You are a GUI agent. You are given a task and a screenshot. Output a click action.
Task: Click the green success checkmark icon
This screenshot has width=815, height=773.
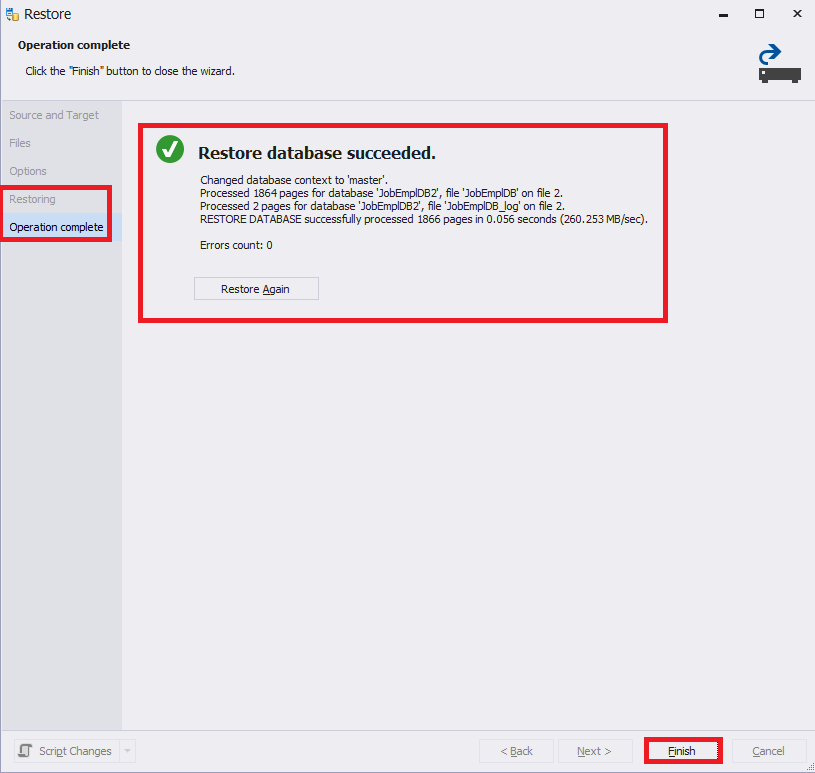click(x=170, y=149)
